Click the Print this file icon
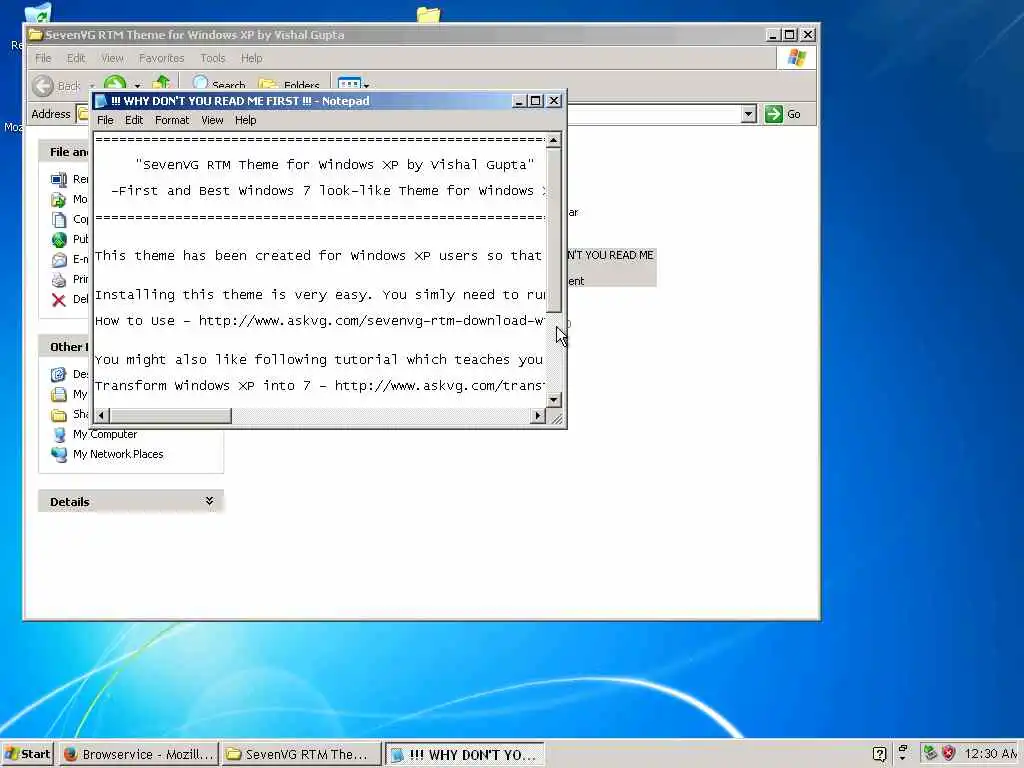The image size is (1024, 768). tap(59, 280)
